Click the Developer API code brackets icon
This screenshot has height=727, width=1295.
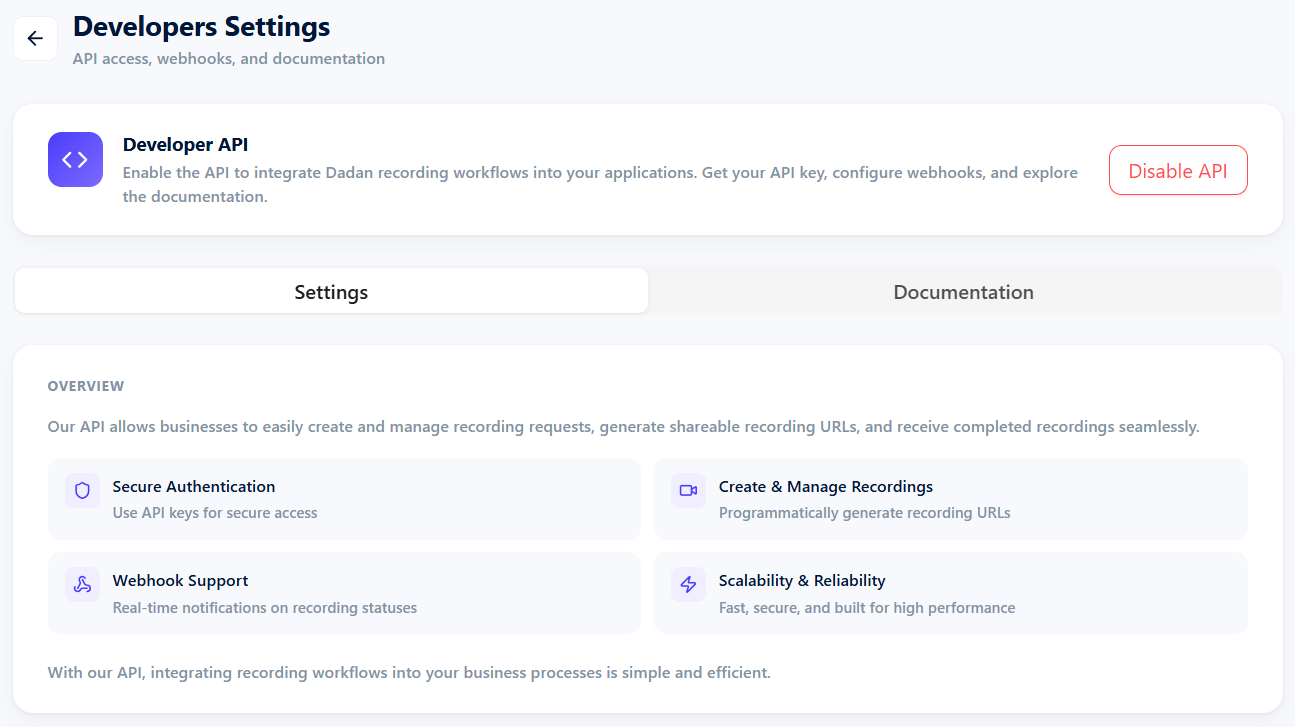75,160
